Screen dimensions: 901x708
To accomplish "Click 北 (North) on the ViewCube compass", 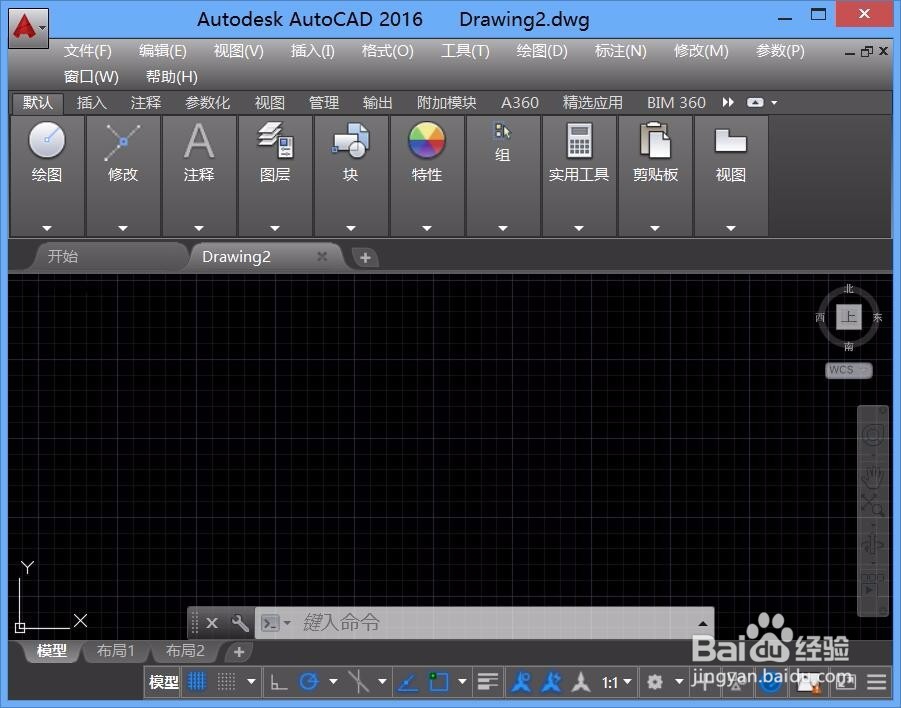I will click(x=849, y=288).
